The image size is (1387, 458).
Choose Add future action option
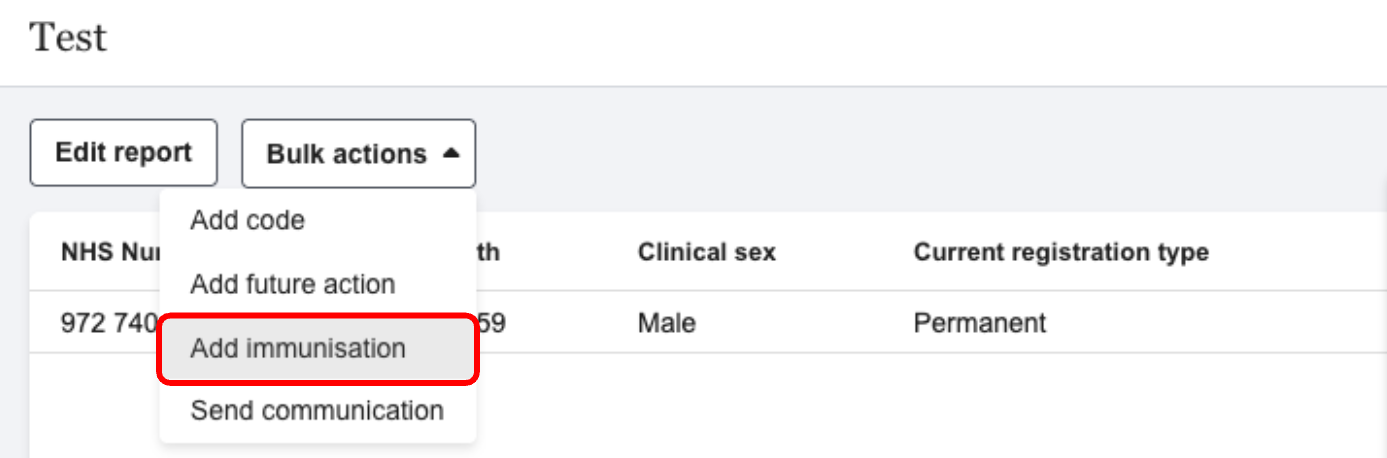(x=292, y=284)
